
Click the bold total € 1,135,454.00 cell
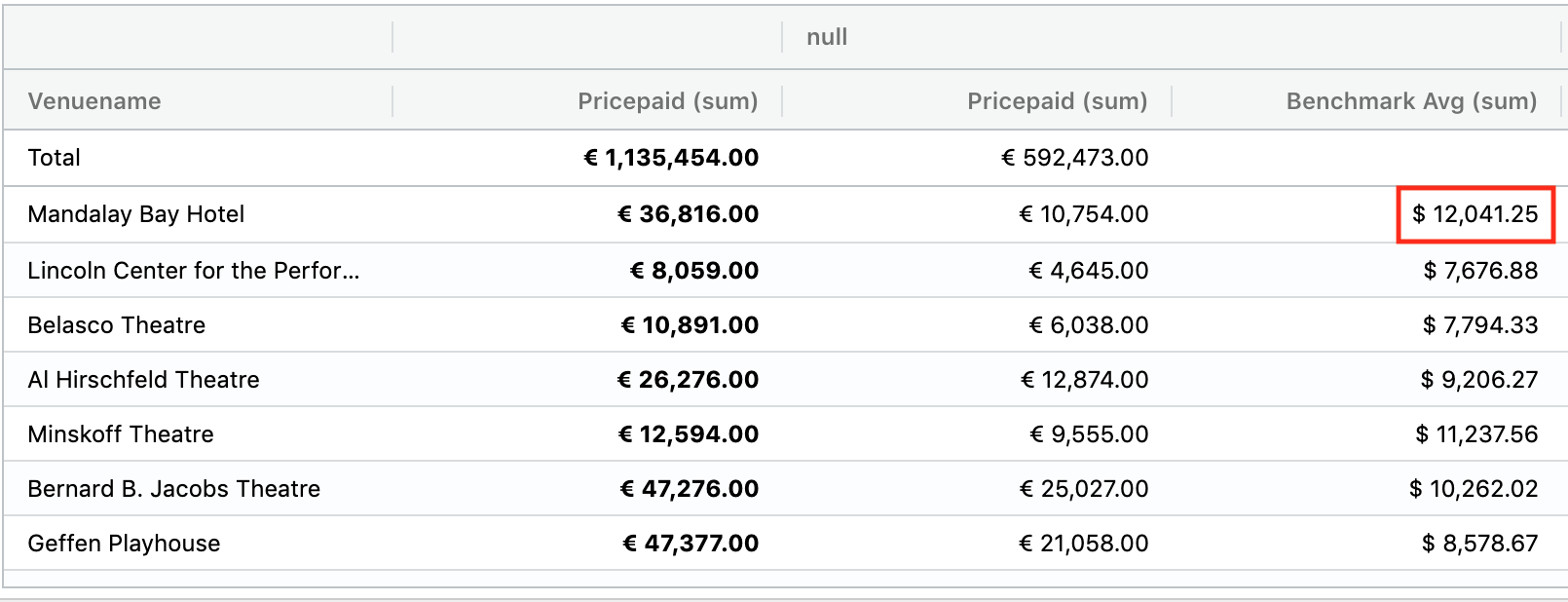[x=671, y=158]
